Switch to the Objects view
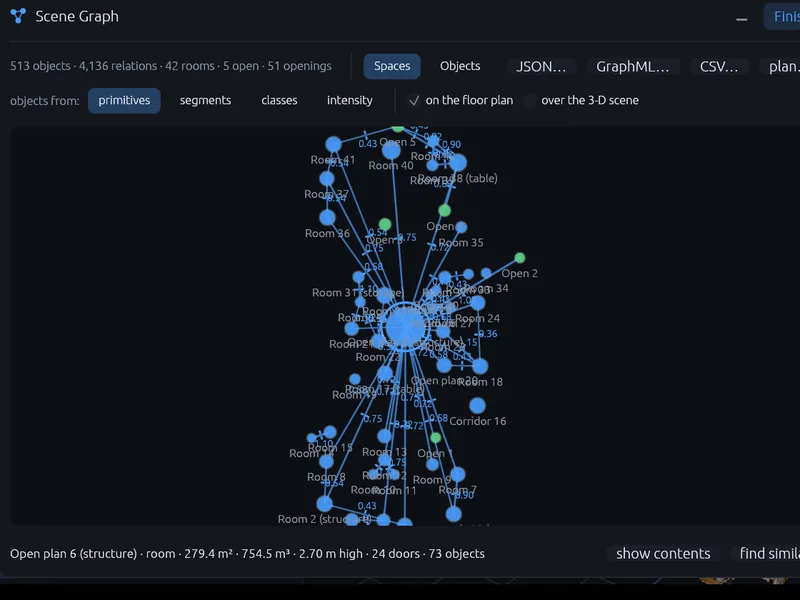 [460, 66]
